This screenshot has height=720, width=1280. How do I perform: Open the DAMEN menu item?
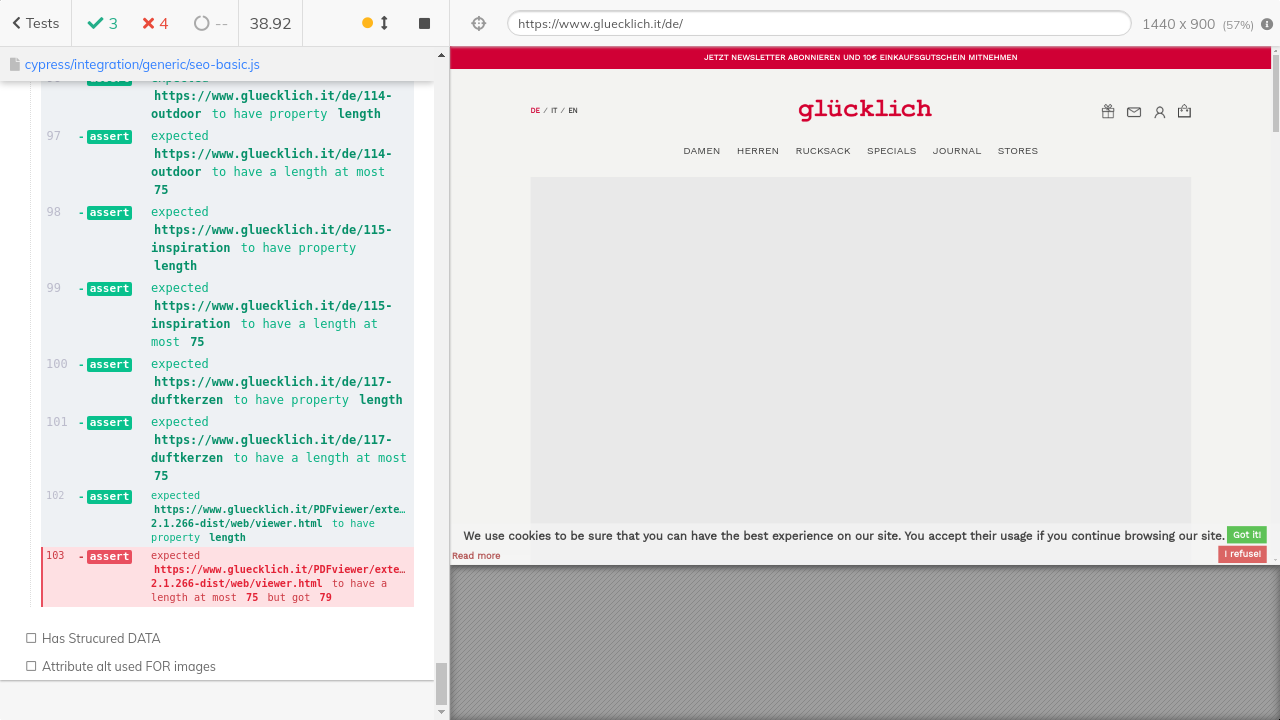point(702,151)
